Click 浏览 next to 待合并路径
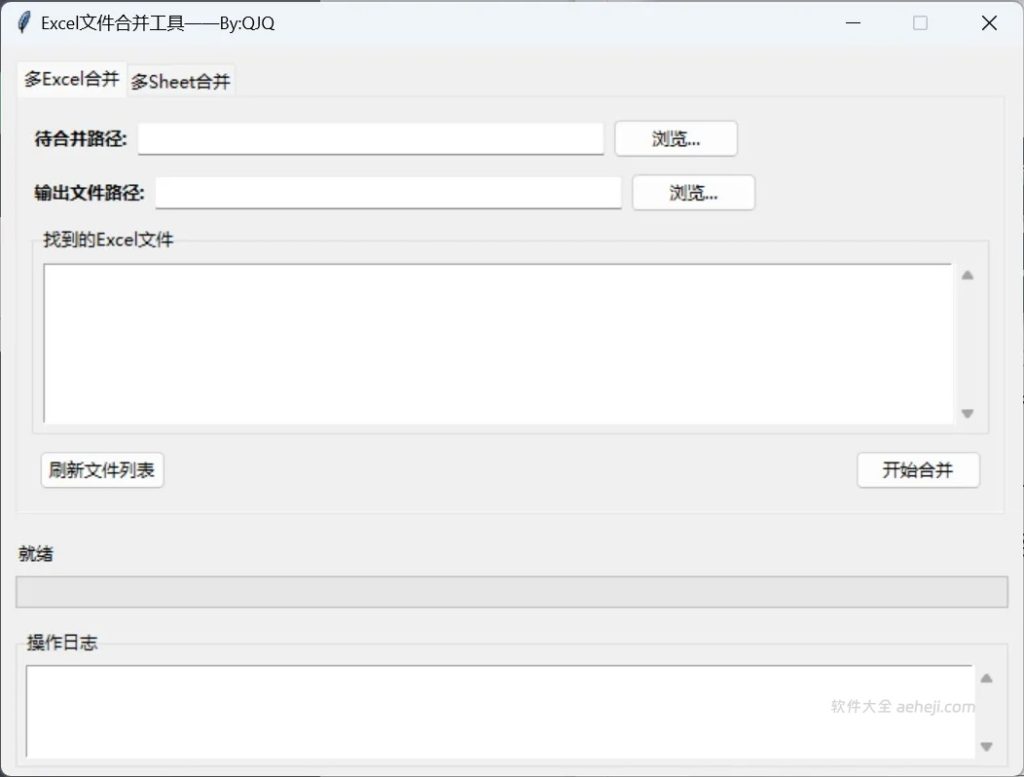 [676, 139]
